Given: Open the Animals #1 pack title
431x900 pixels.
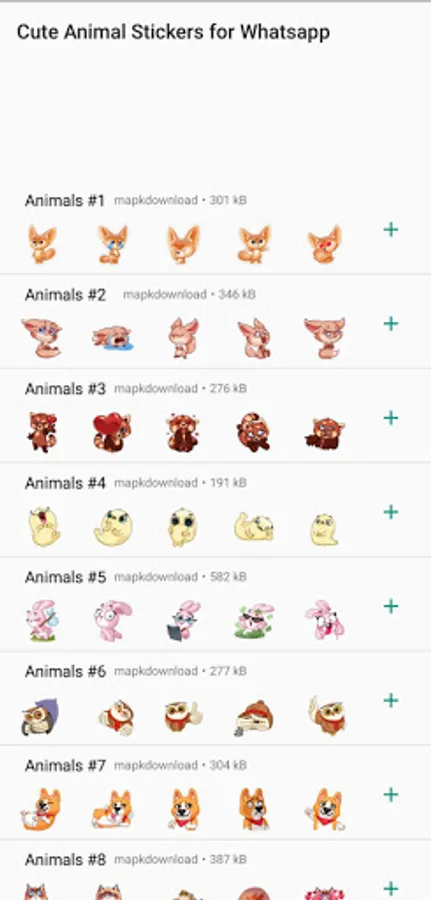Looking at the screenshot, I should [x=65, y=201].
